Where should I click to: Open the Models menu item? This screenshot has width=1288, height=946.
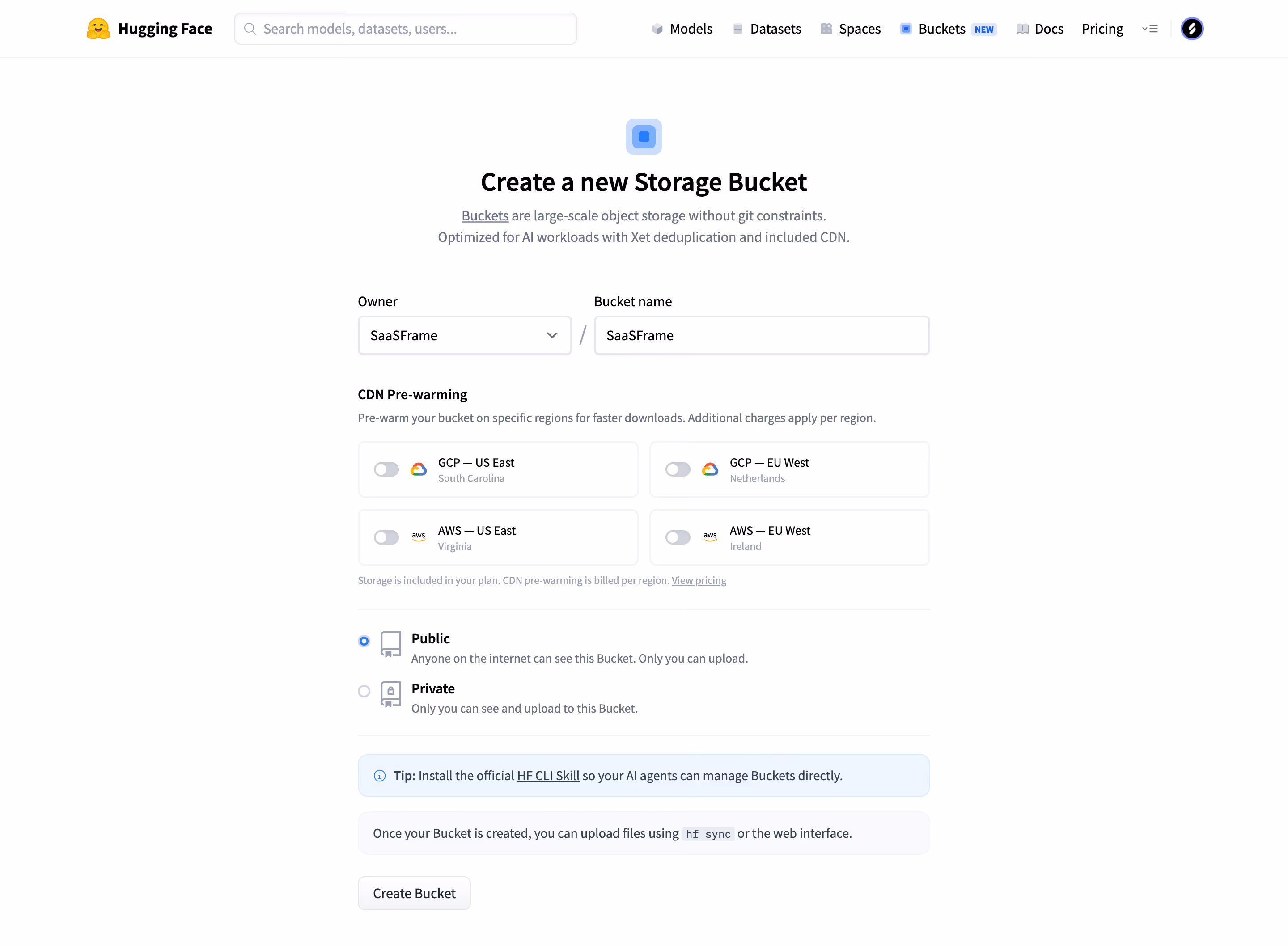(682, 29)
